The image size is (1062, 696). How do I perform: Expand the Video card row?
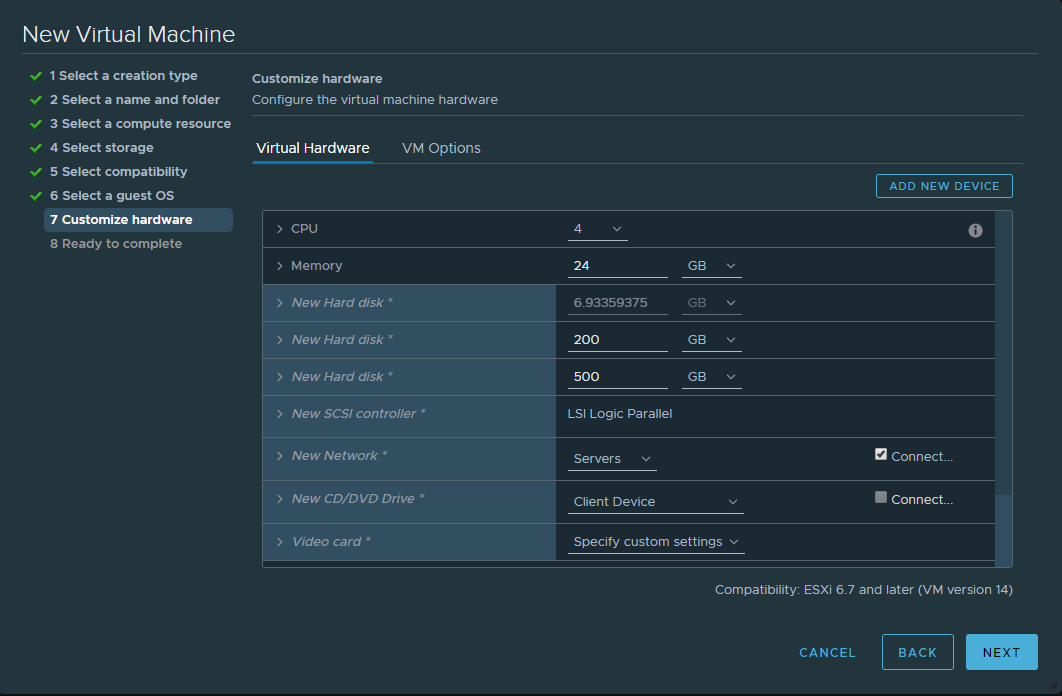click(x=280, y=542)
